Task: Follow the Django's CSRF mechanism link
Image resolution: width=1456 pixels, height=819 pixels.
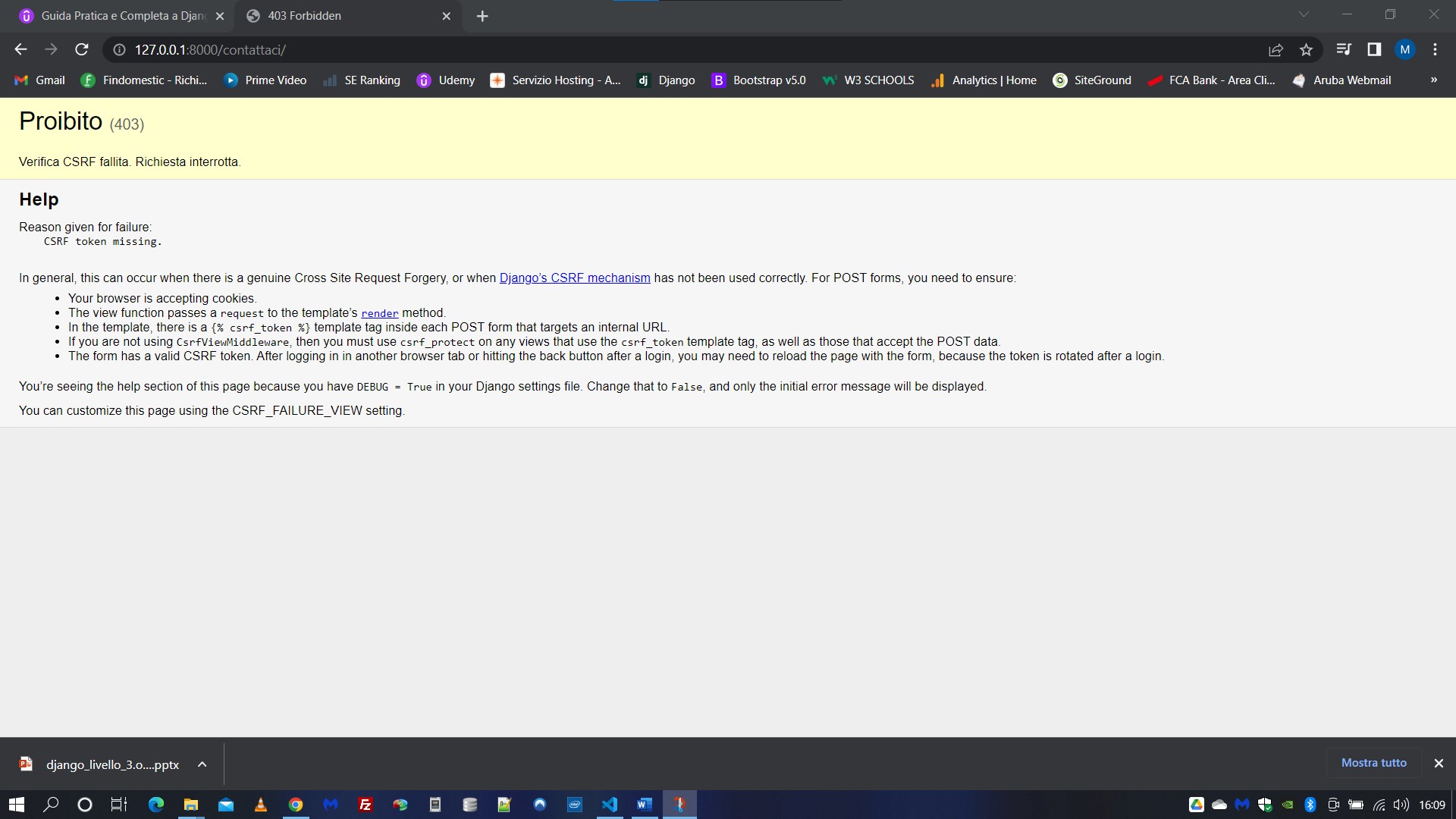Action: click(x=575, y=278)
